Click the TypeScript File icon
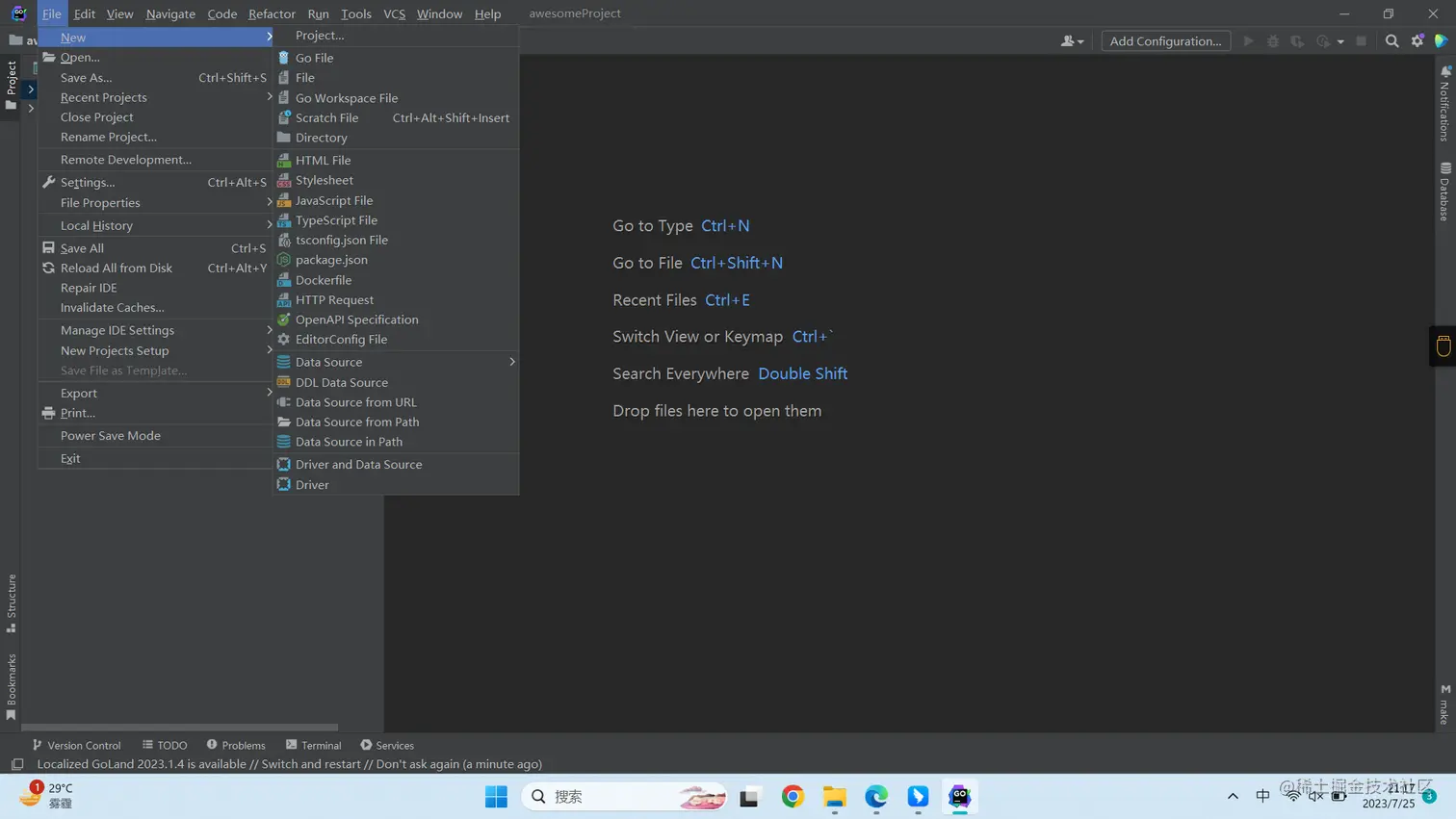The width and height of the screenshot is (1456, 819). (x=283, y=220)
